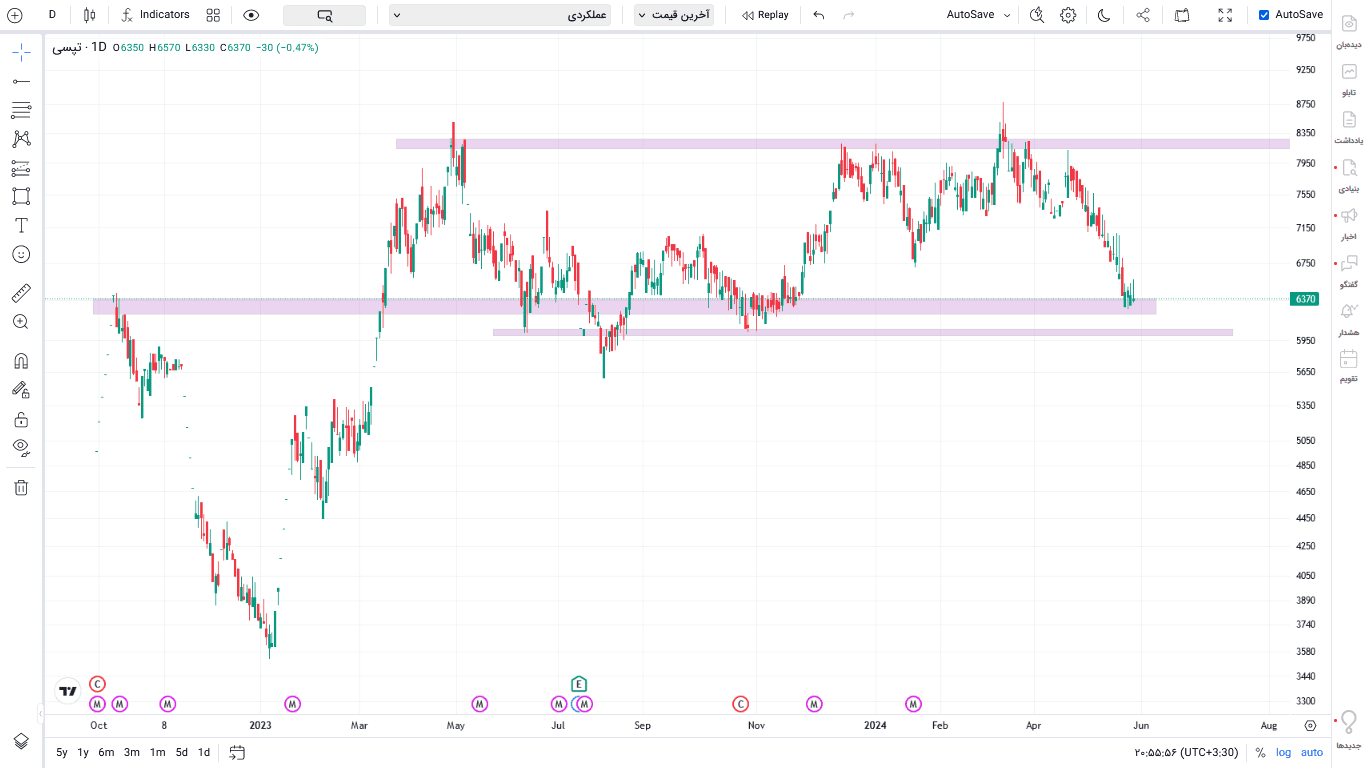This screenshot has width=1366, height=768.
Task: Open the یادداشت notes panel
Action: point(1349,127)
